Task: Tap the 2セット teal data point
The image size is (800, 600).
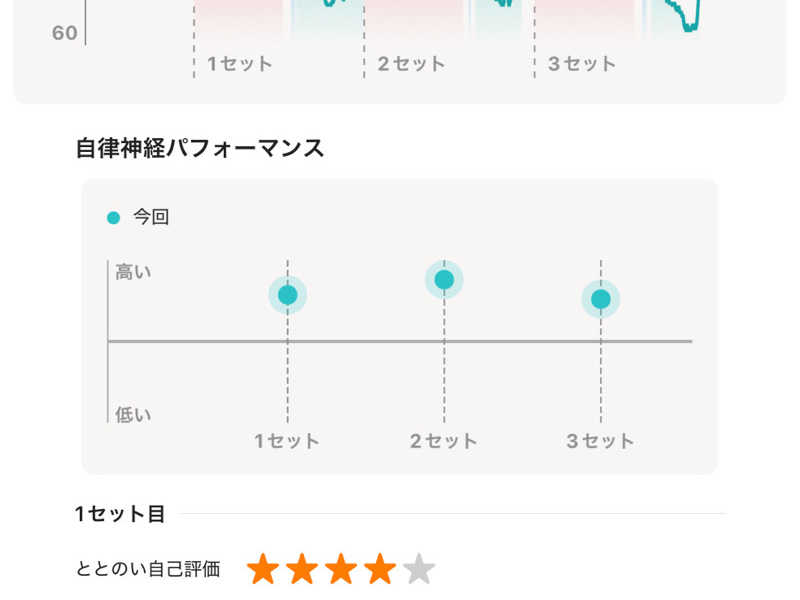Action: click(x=444, y=280)
